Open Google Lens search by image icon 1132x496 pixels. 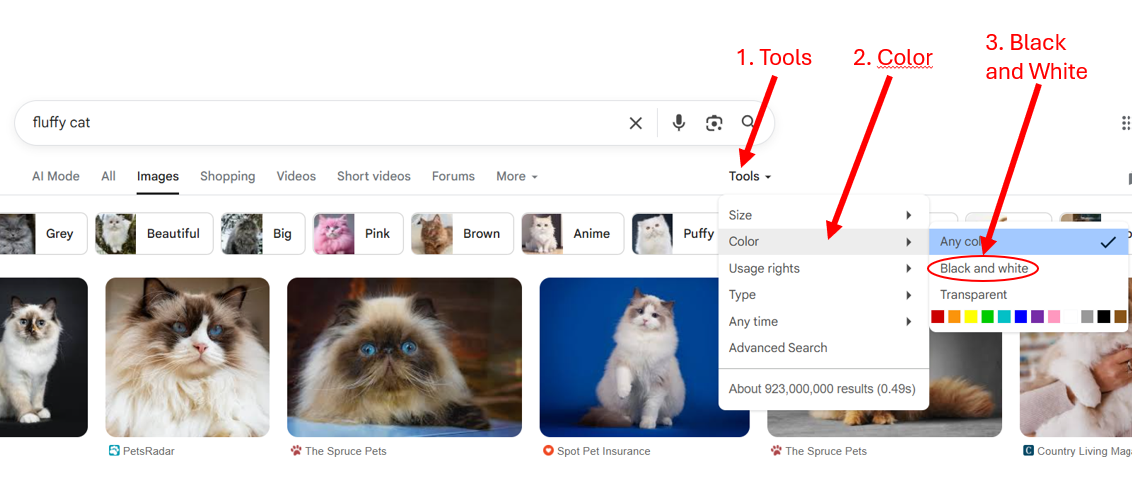[x=714, y=123]
